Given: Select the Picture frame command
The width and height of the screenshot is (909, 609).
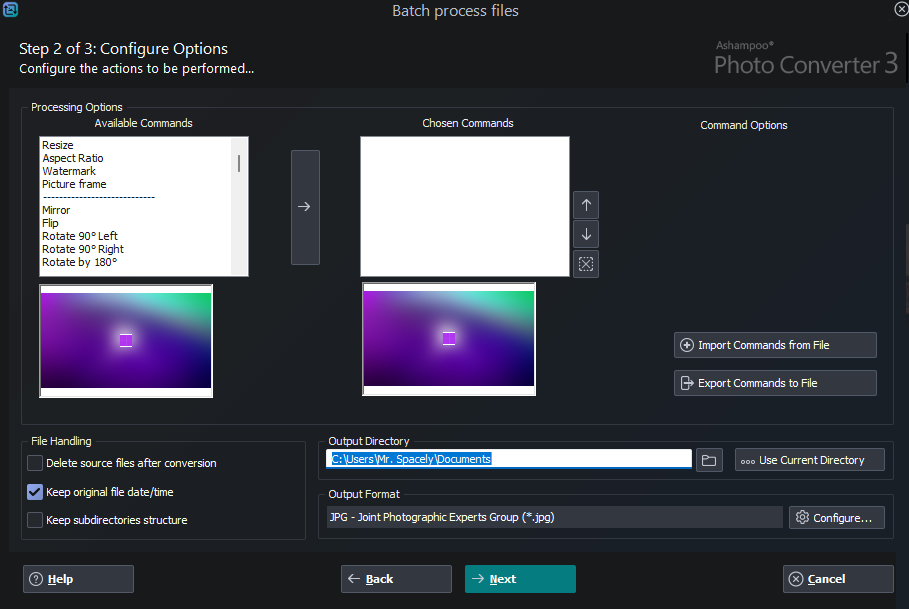Looking at the screenshot, I should [x=74, y=184].
